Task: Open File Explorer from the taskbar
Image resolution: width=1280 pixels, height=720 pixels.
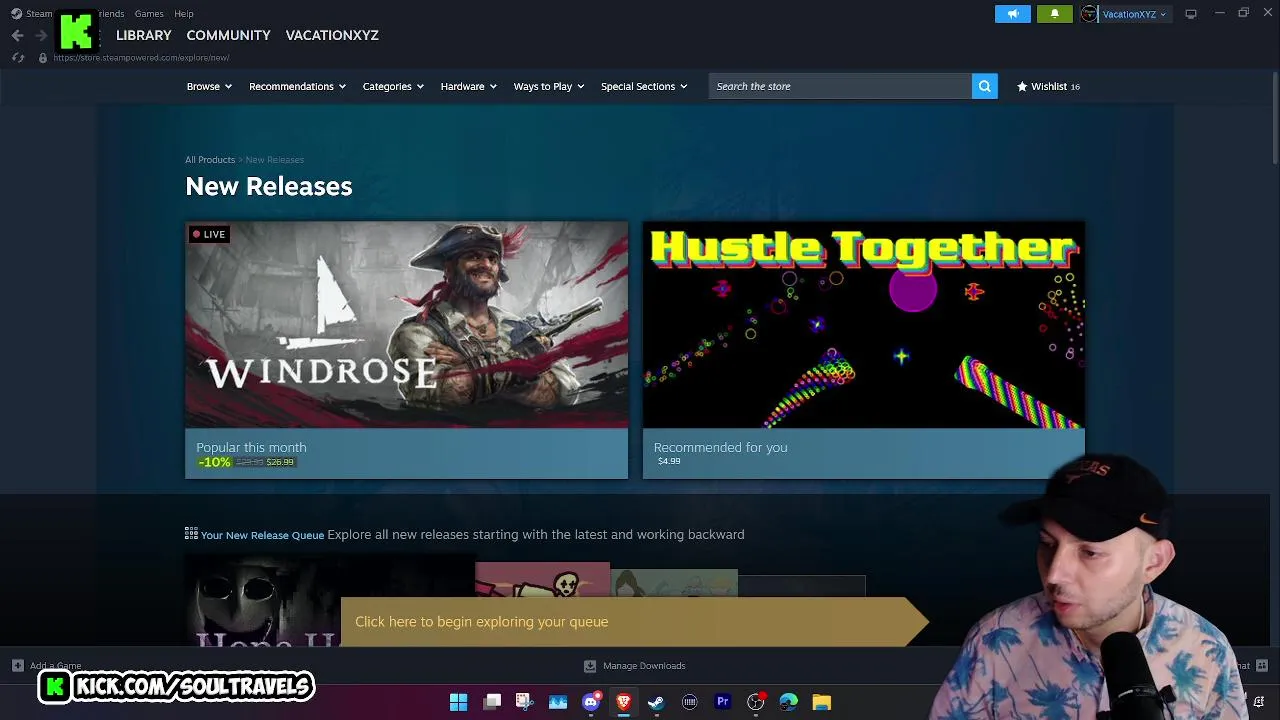Action: coord(821,702)
